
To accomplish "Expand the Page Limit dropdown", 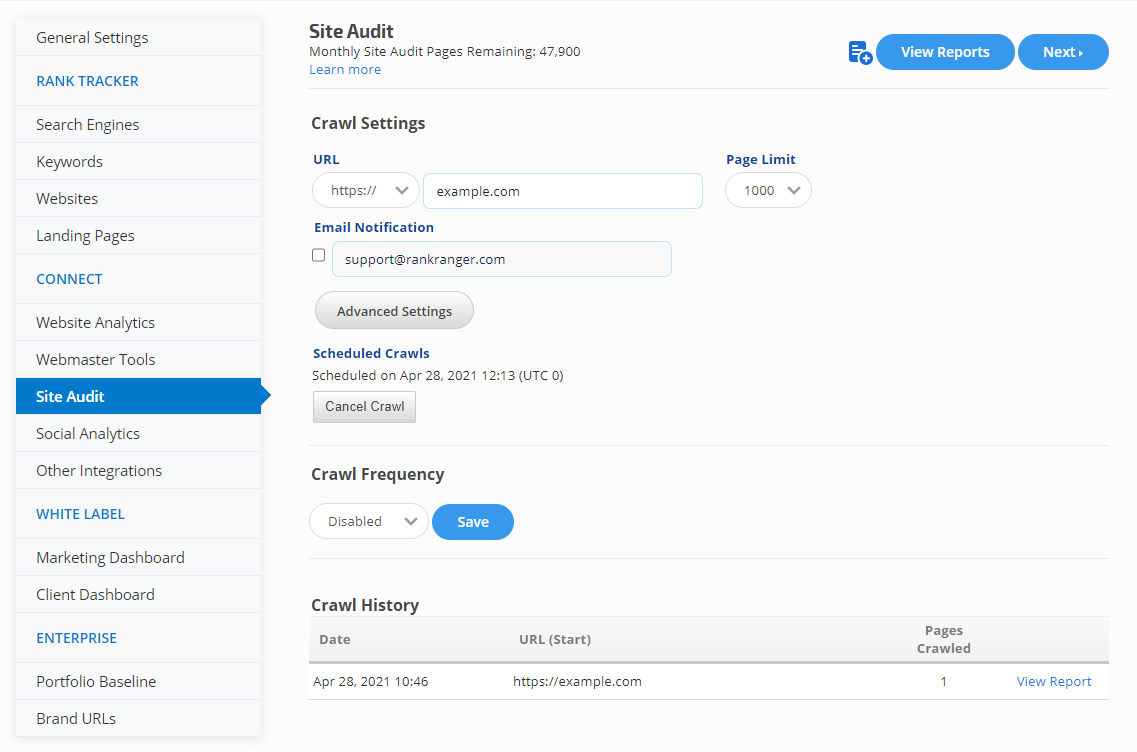I will tap(768, 191).
